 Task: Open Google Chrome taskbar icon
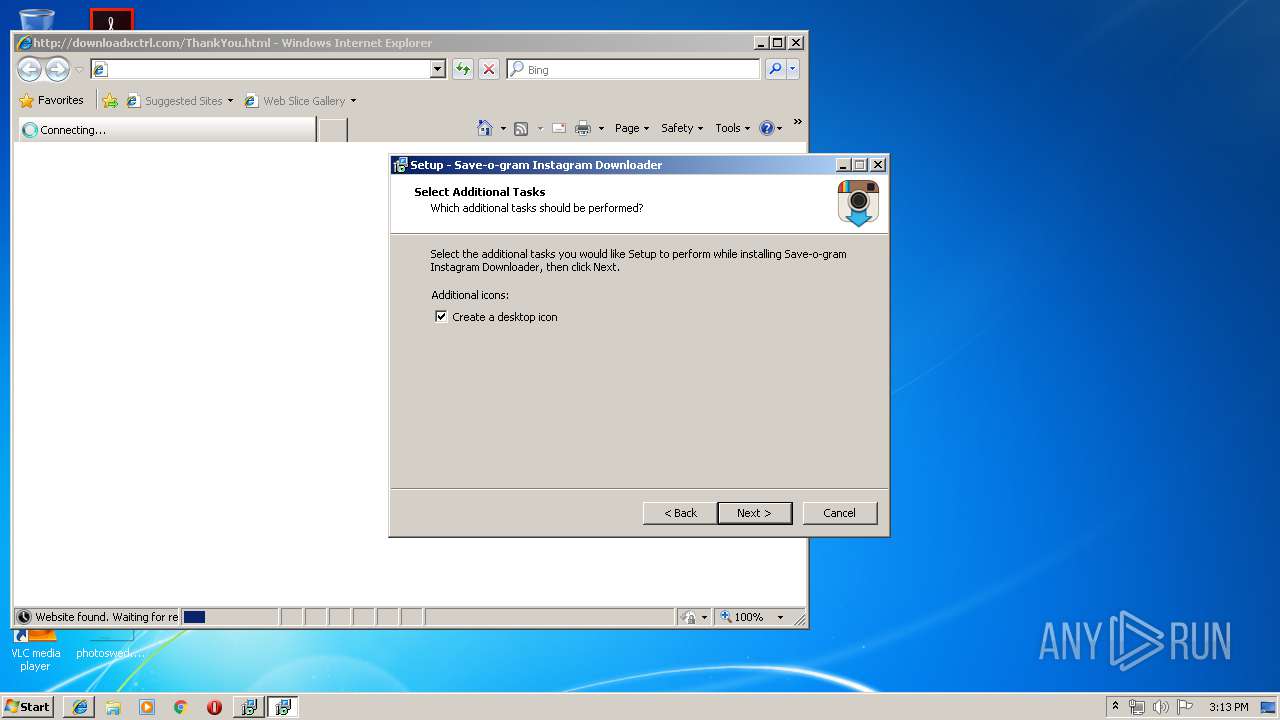[181, 707]
